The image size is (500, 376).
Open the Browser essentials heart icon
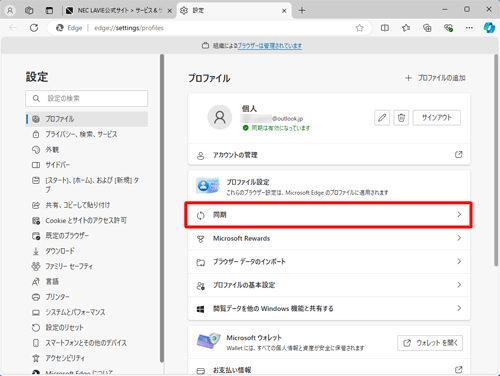point(448,28)
